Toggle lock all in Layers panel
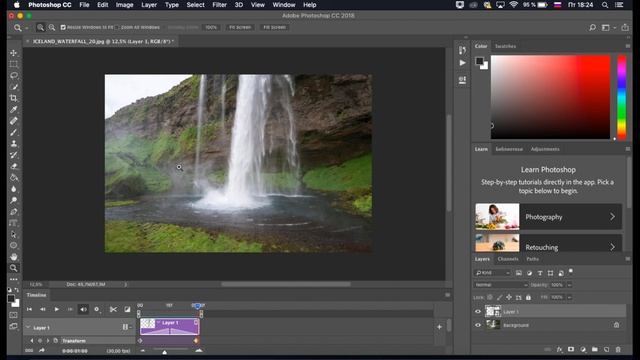The height and width of the screenshot is (360, 640). coord(528,298)
